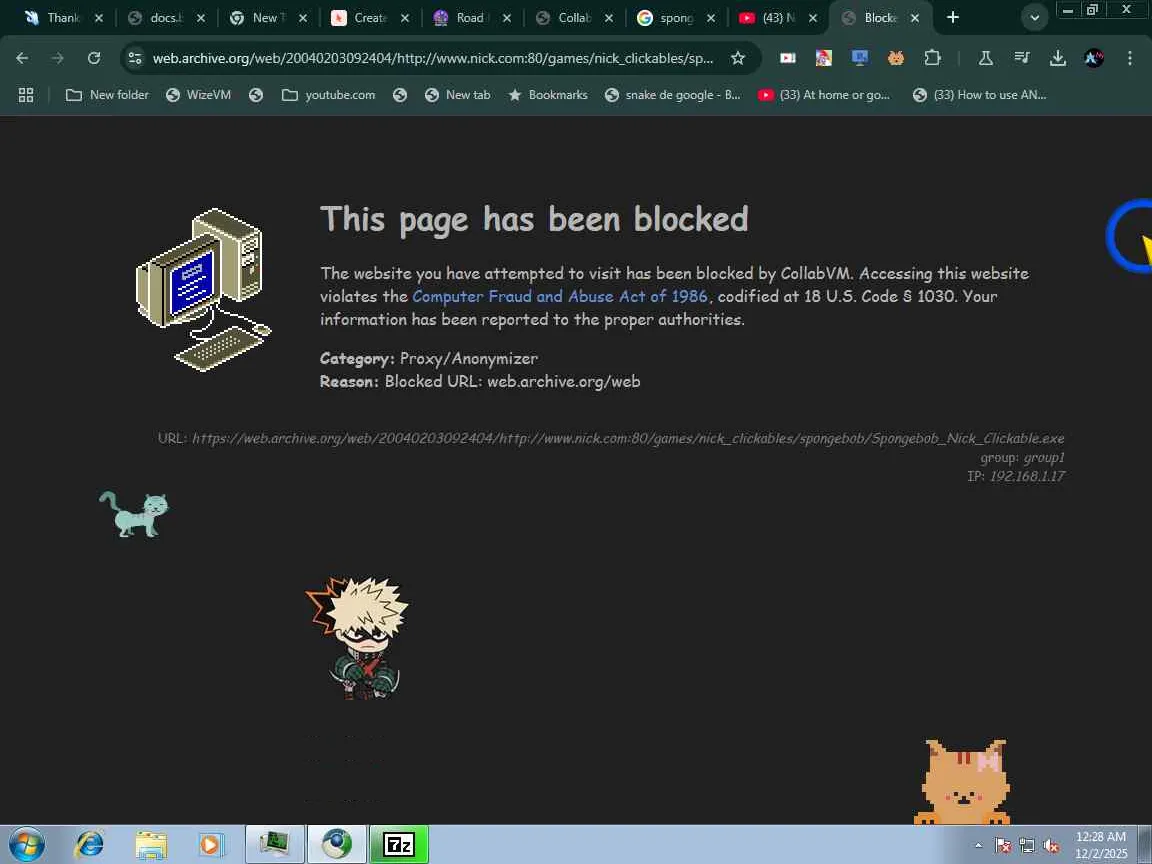Image resolution: width=1152 pixels, height=864 pixels.
Task: Click the spiky-haired character sprite
Action: point(357,638)
